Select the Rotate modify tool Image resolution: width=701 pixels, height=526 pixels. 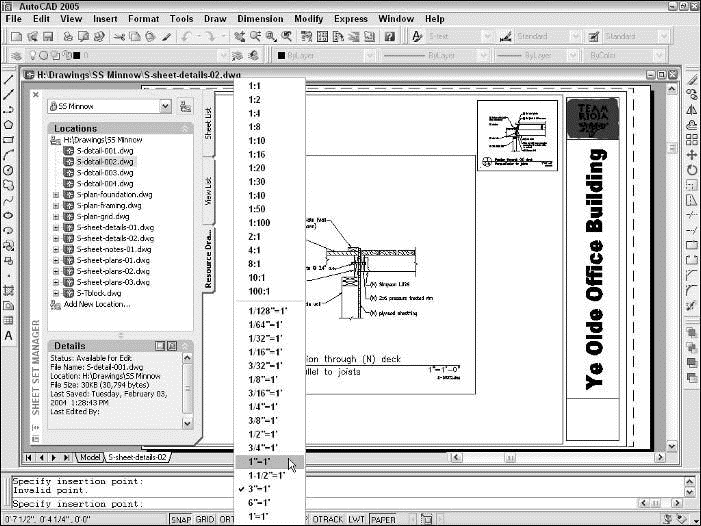[x=692, y=170]
